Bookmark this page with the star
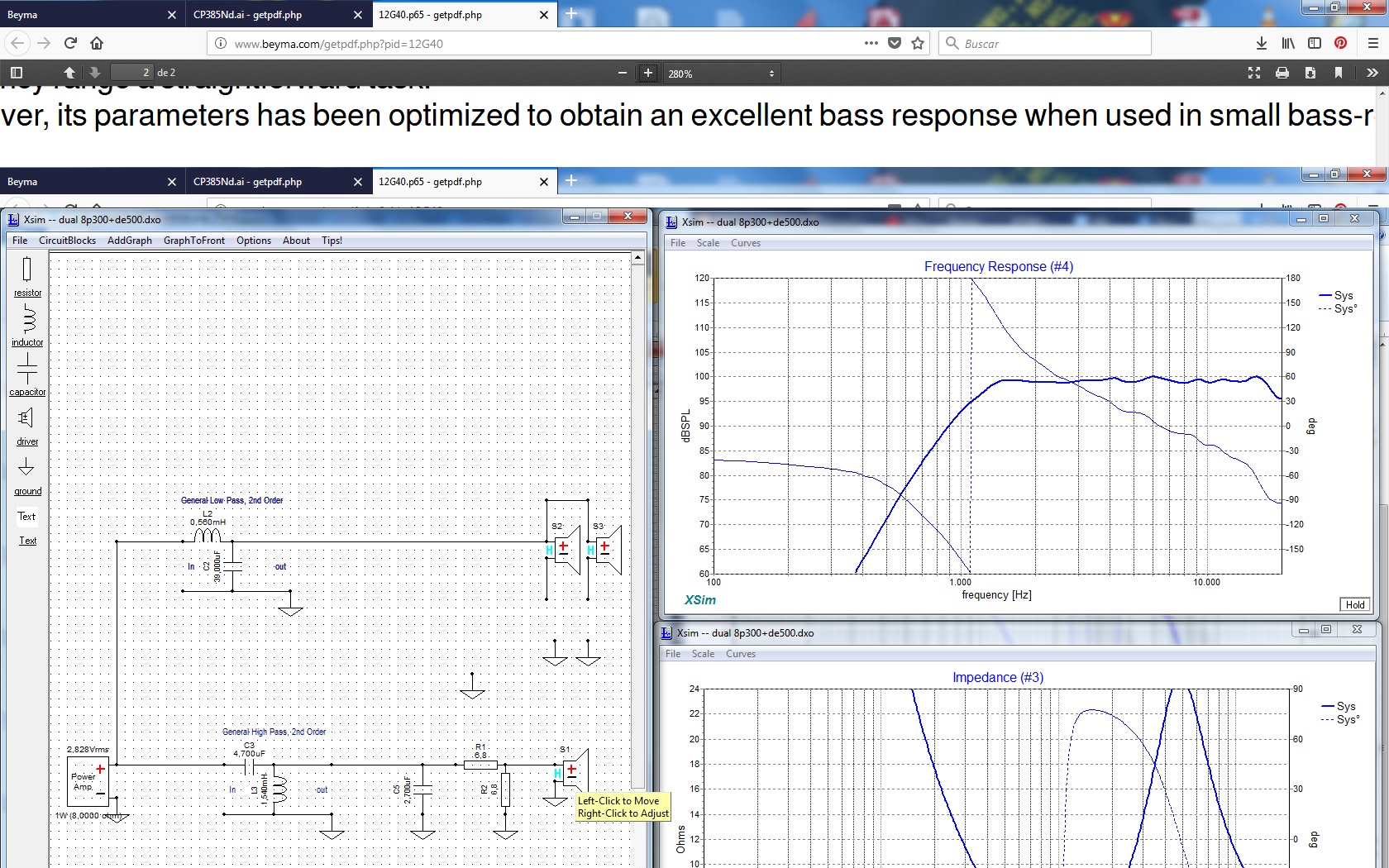Image resolution: width=1389 pixels, height=868 pixels. 918,43
